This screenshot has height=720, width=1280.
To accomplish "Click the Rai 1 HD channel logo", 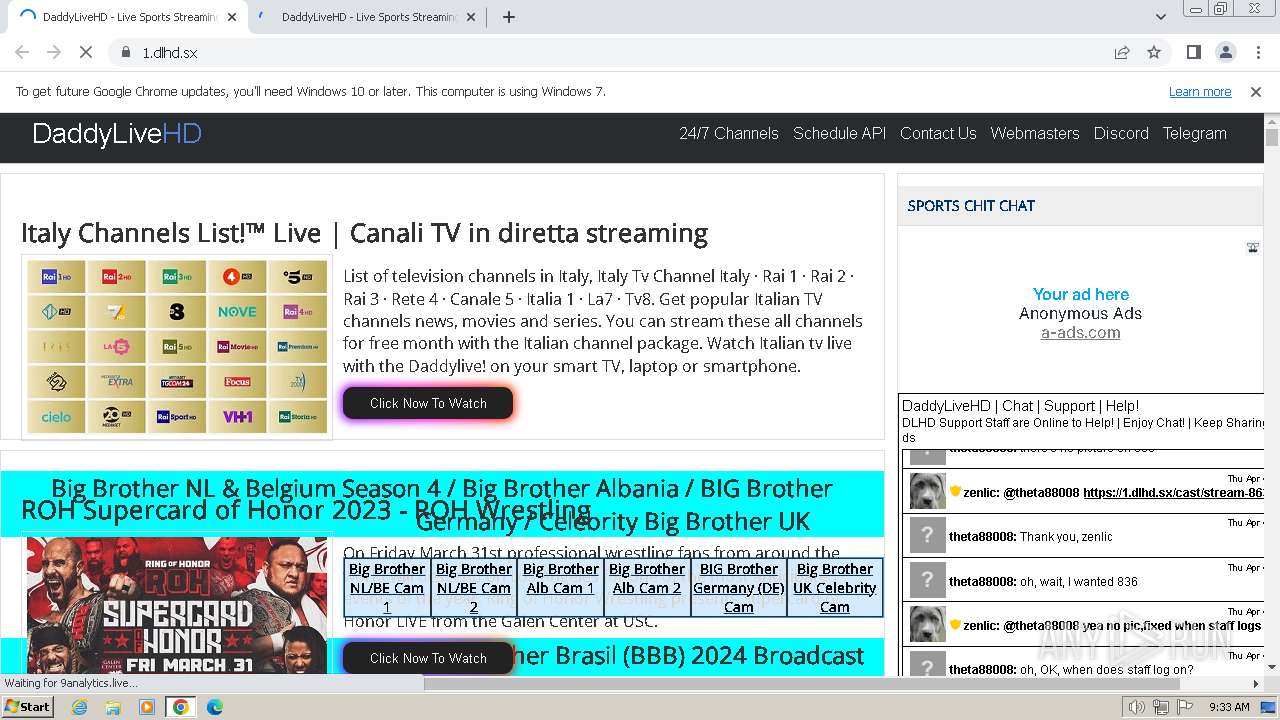I will tap(57, 277).
